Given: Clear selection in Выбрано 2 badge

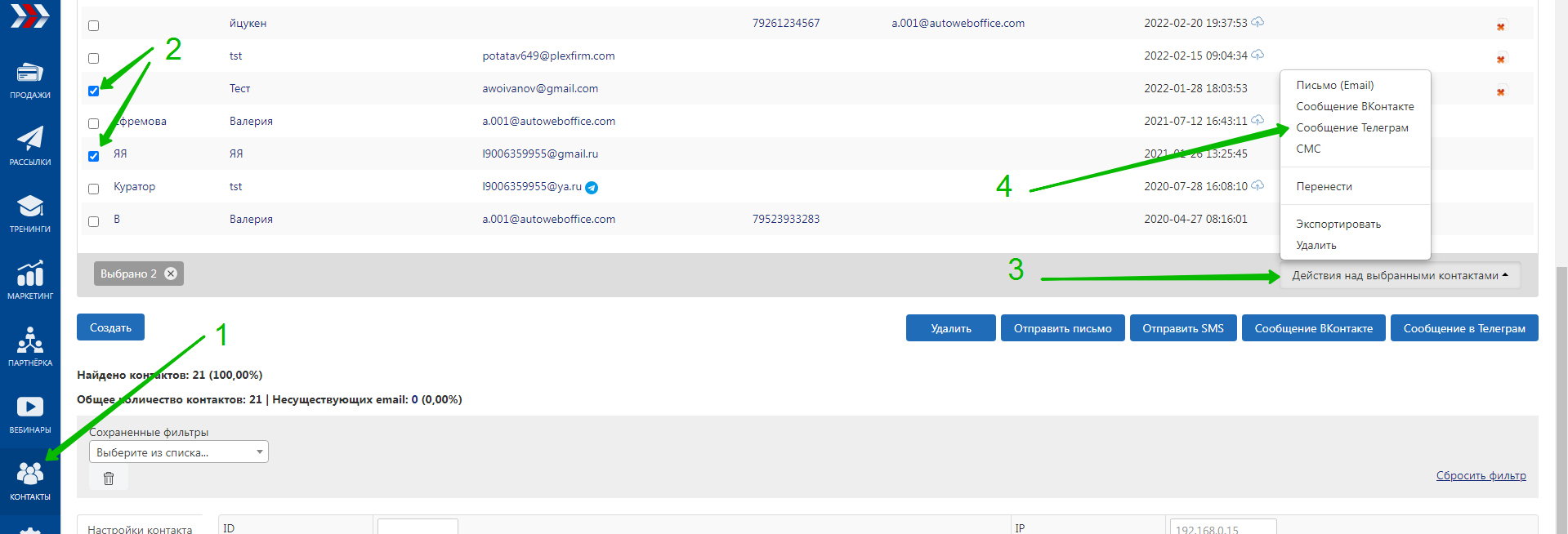Looking at the screenshot, I should click(171, 274).
